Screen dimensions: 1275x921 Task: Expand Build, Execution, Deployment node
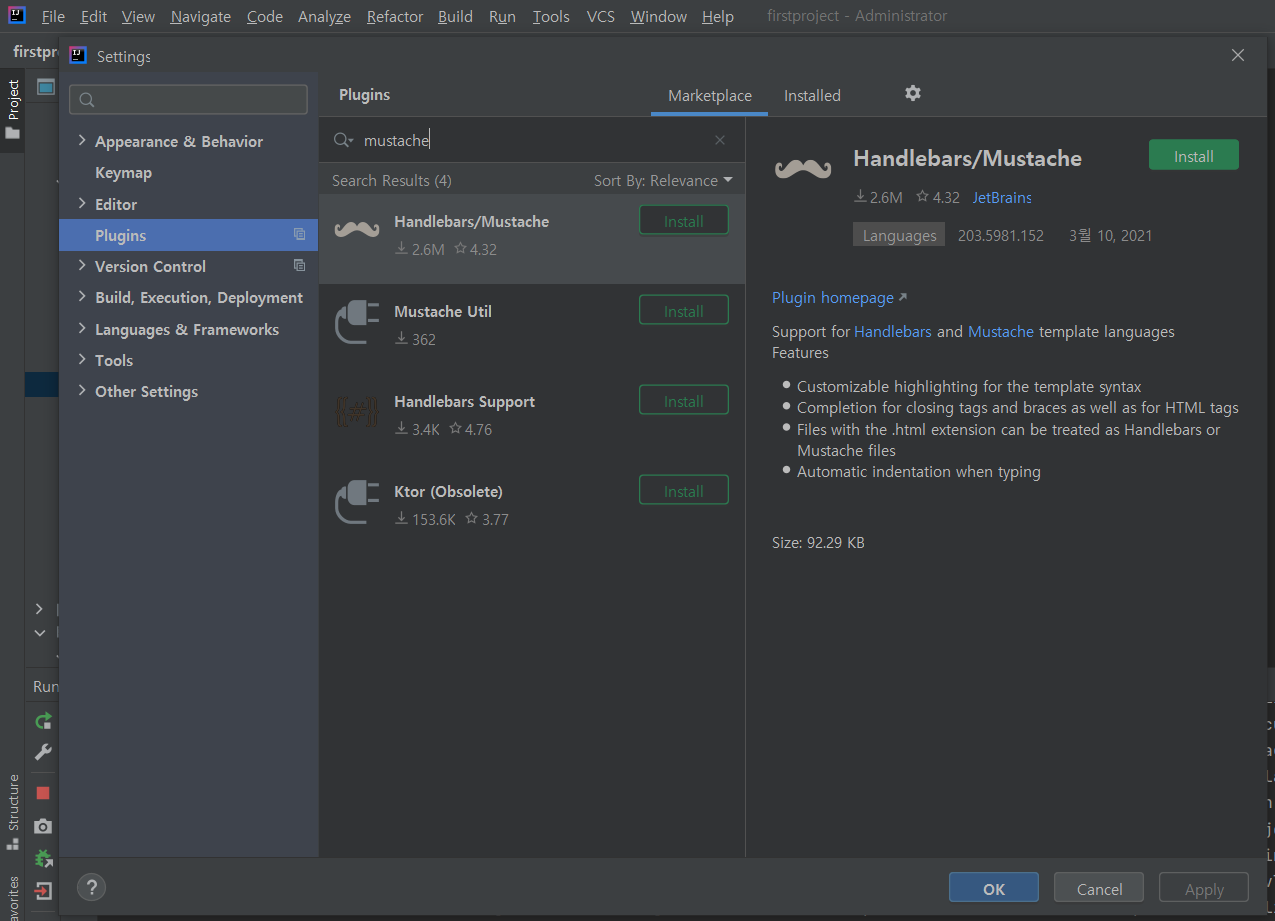(x=82, y=297)
